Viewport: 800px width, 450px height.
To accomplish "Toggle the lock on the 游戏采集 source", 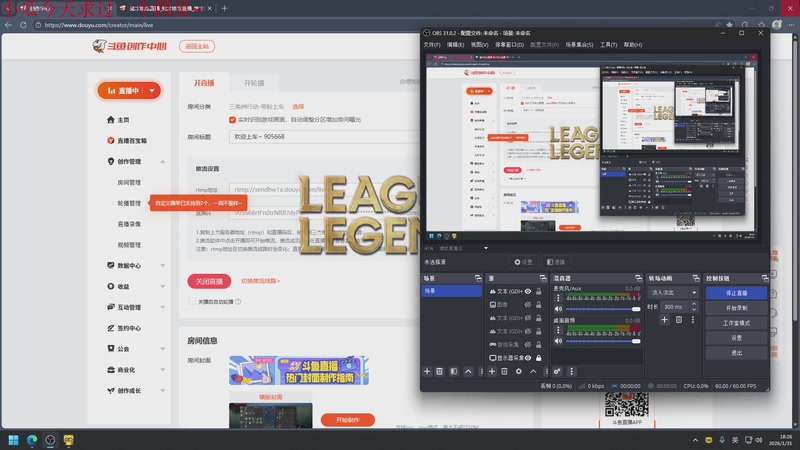I will point(538,344).
